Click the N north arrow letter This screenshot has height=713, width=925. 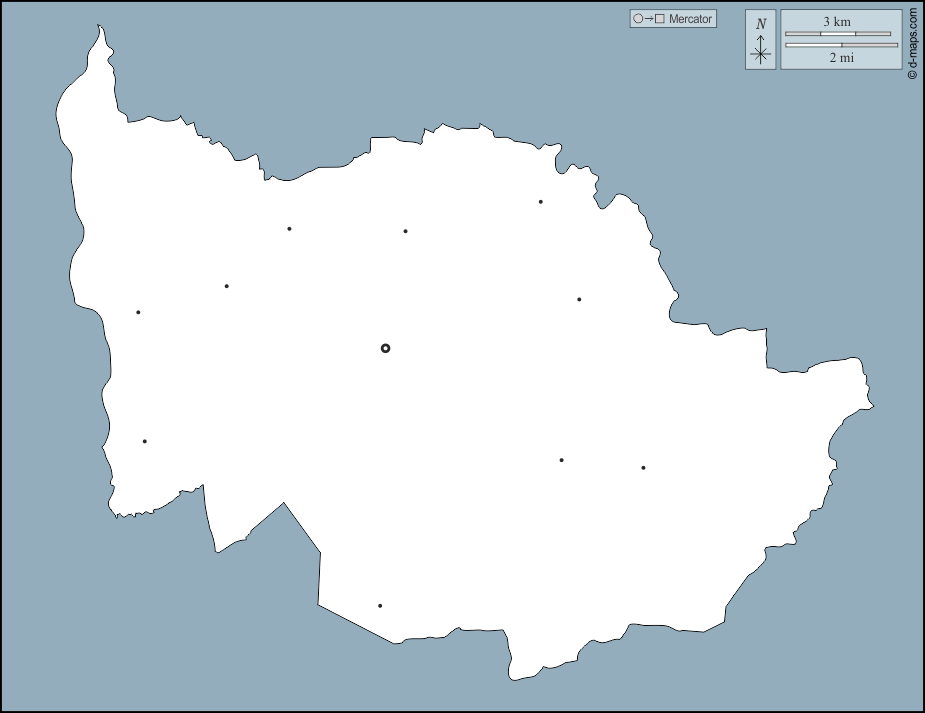tap(761, 24)
